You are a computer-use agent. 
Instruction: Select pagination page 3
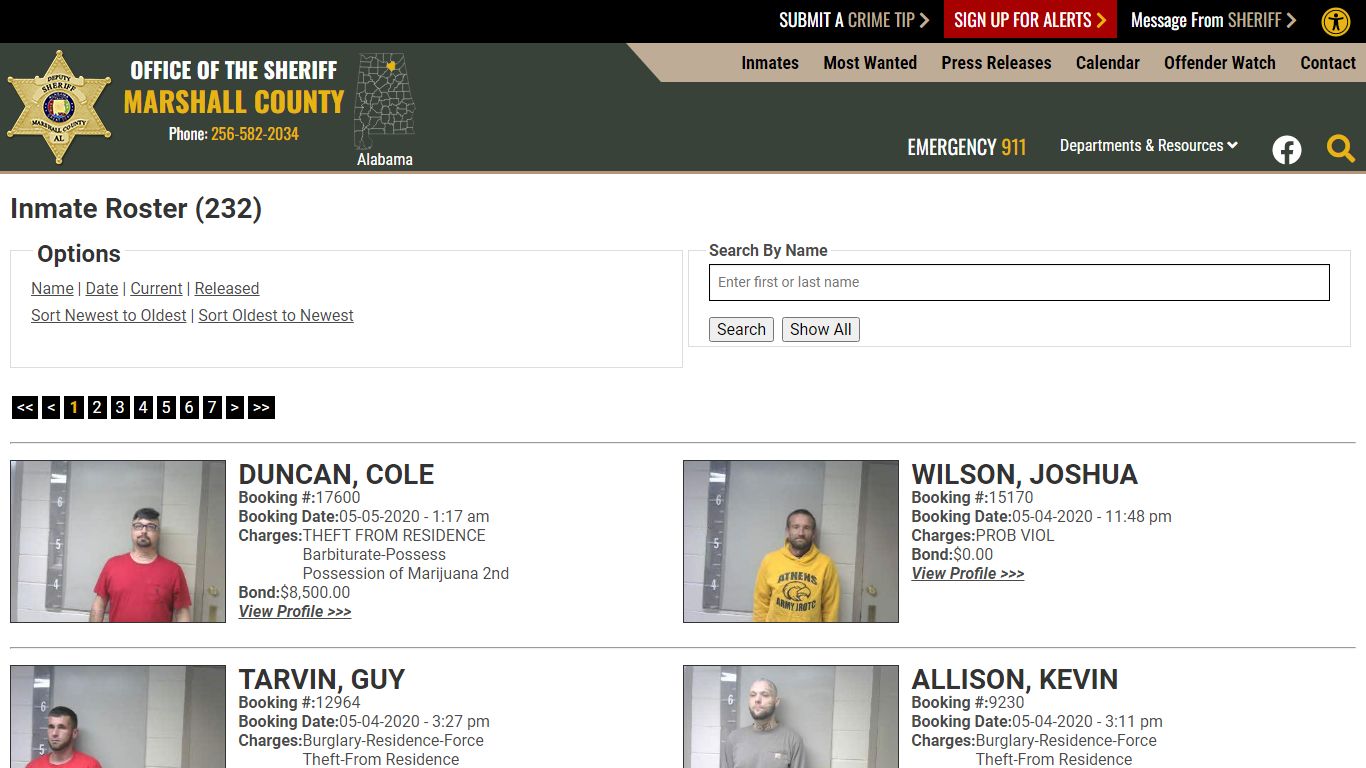coord(120,407)
